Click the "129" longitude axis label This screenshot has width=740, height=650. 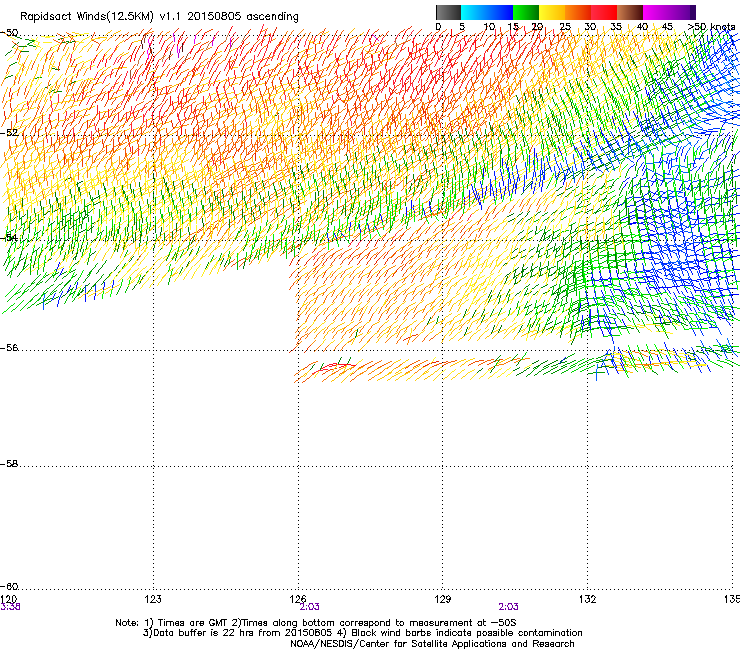[x=443, y=599]
